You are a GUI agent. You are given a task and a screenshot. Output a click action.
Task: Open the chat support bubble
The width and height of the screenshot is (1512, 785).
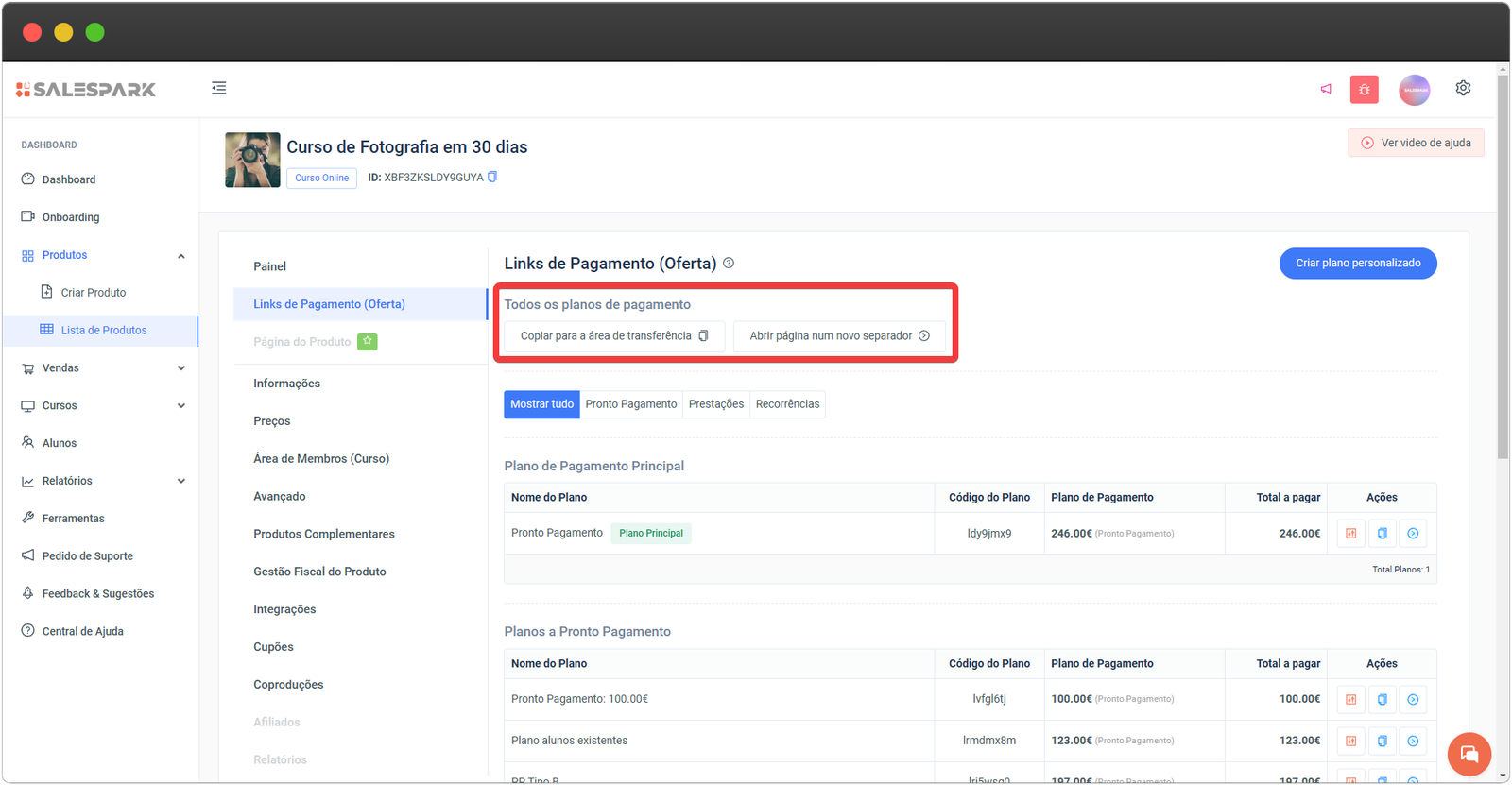click(1469, 754)
